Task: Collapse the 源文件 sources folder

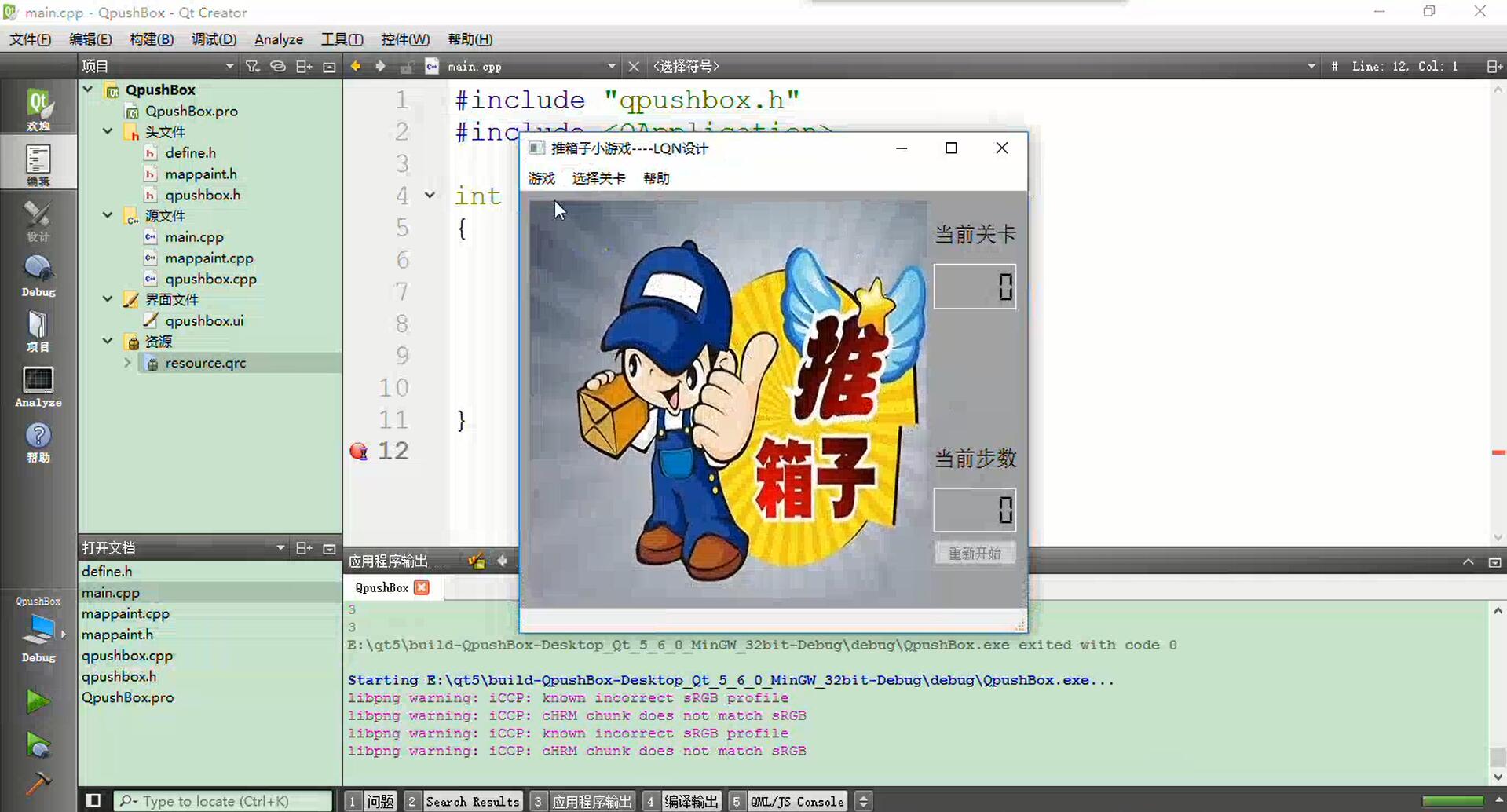Action: tap(108, 215)
